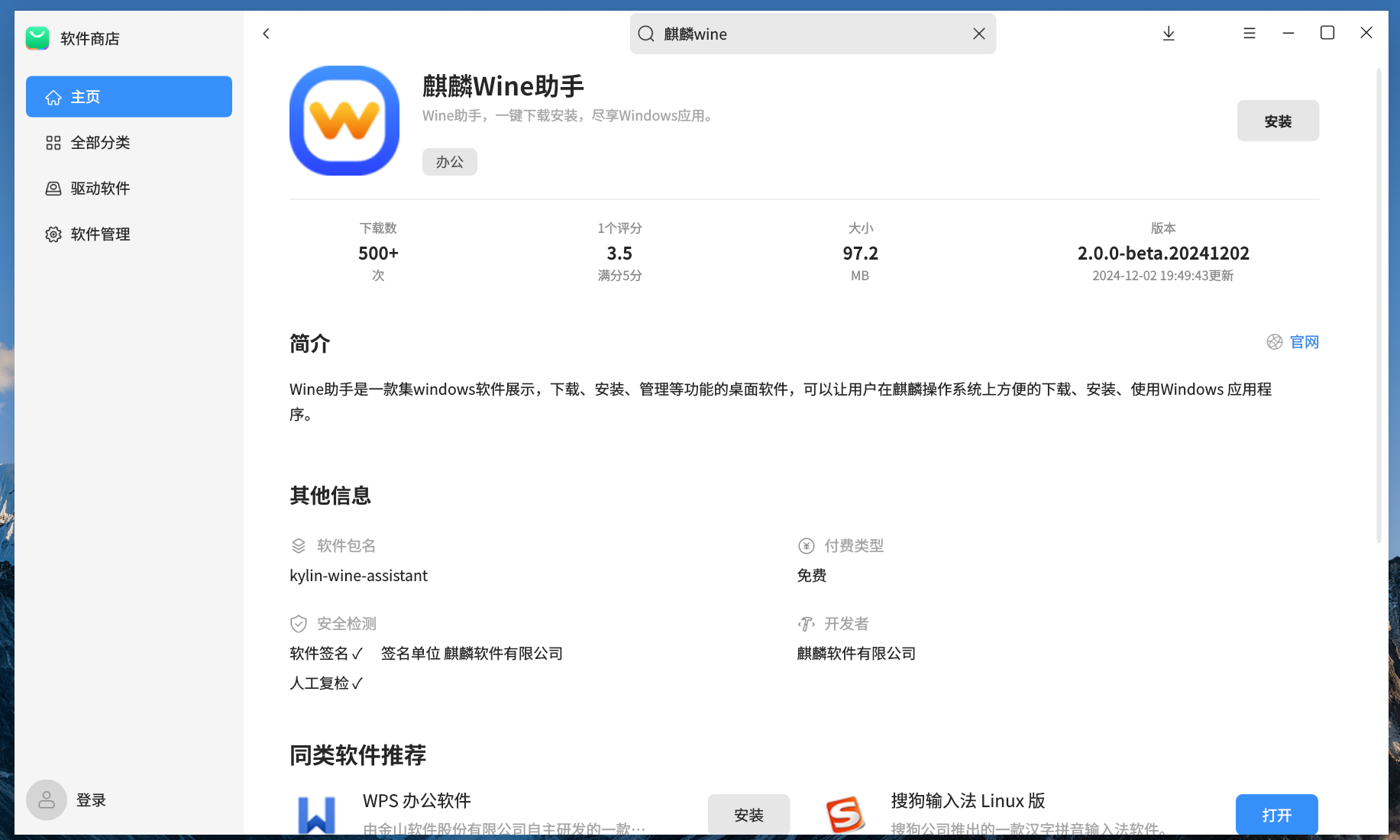This screenshot has width=1400, height=840.
Task: Click the 软件包名 layers icon
Action: [299, 546]
